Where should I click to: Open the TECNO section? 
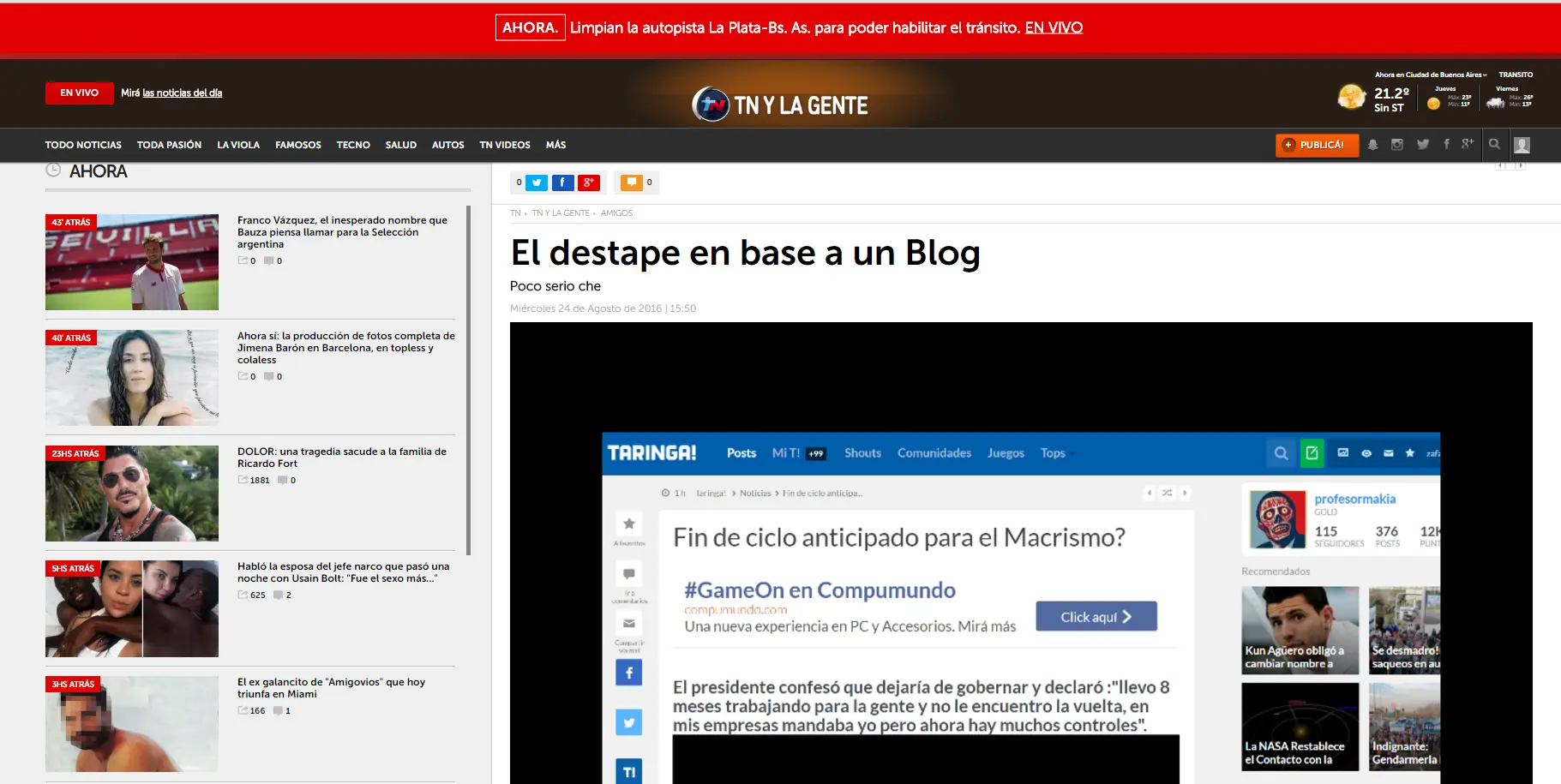click(x=353, y=145)
